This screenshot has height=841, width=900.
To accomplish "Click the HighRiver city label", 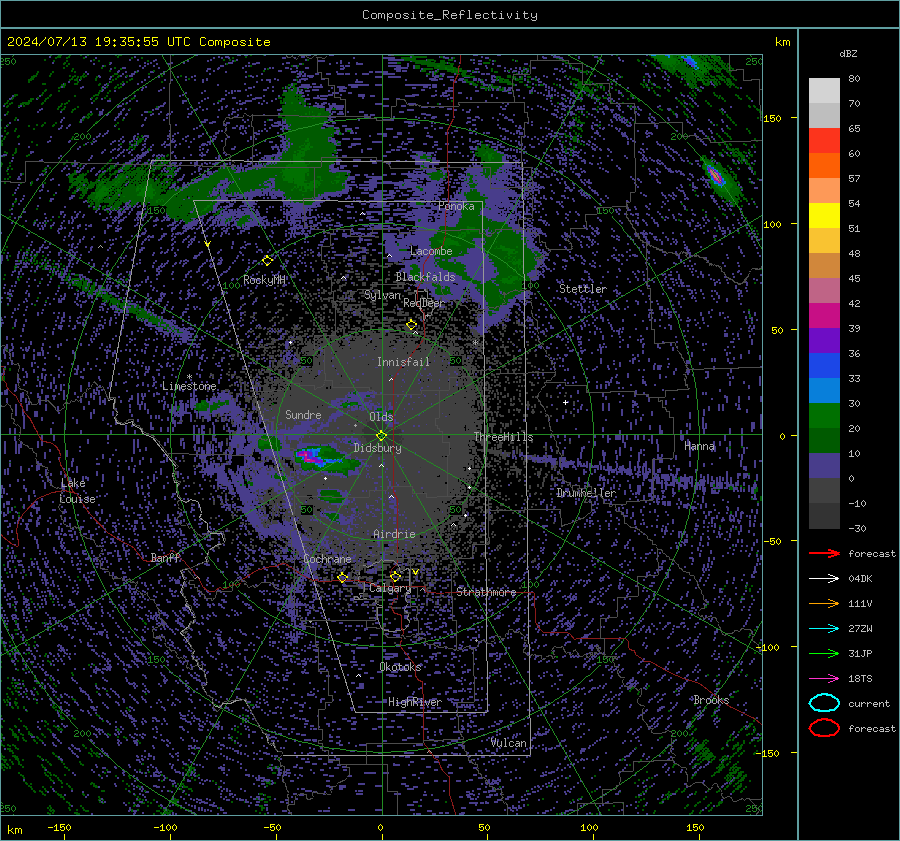I will 414,702.
